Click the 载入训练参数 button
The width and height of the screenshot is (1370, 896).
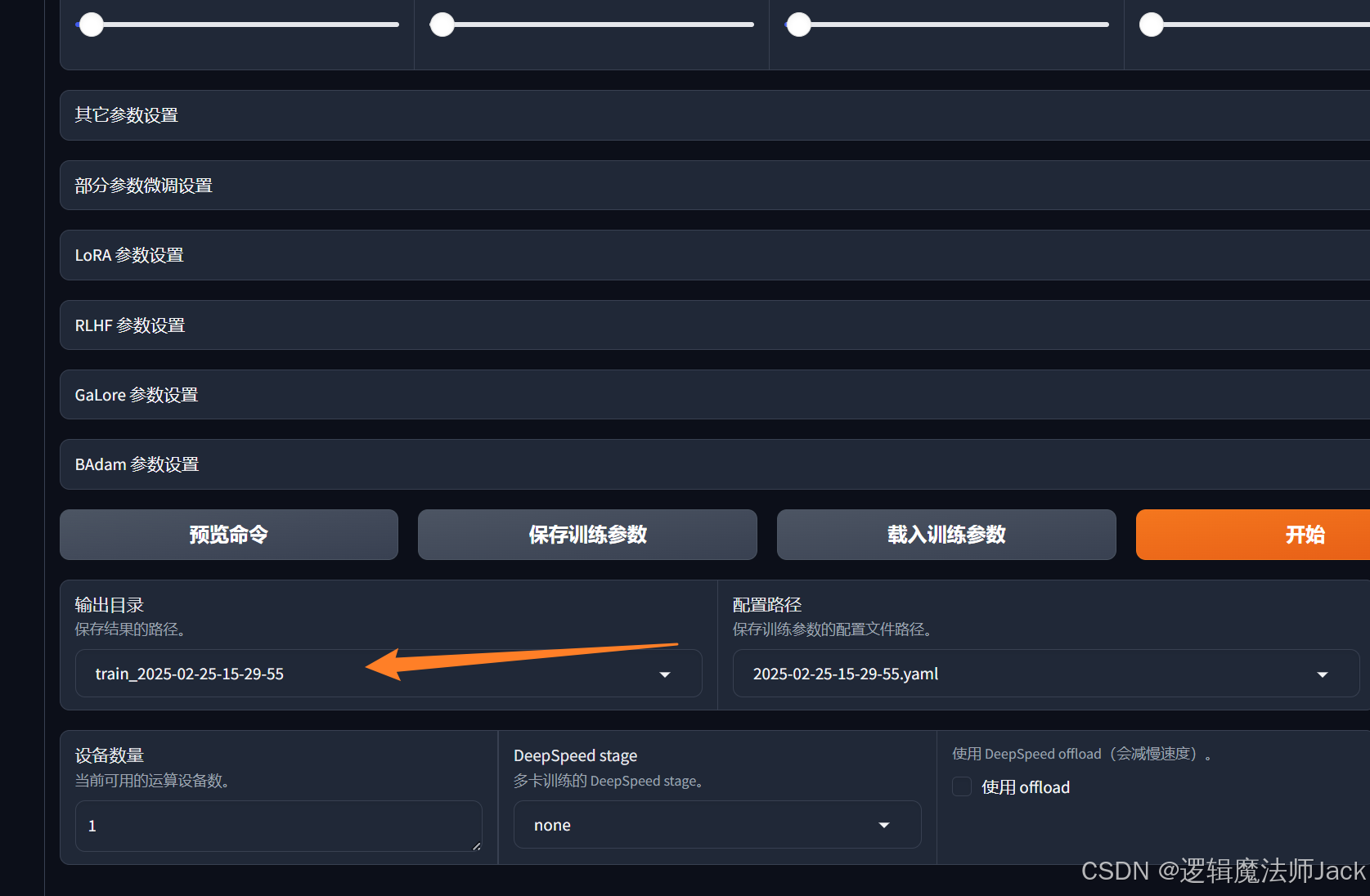pyautogui.click(x=946, y=535)
